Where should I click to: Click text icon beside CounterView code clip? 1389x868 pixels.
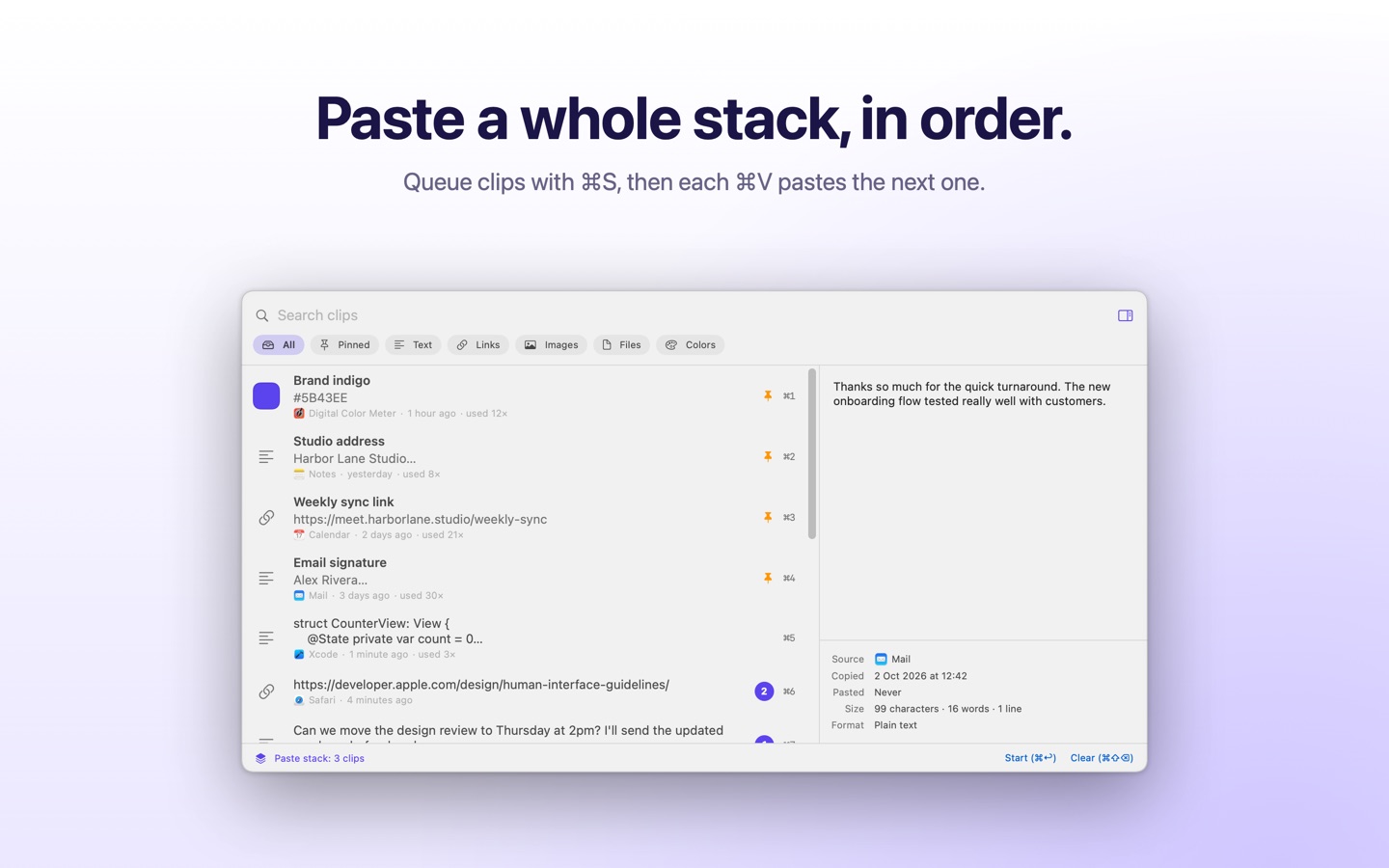pos(266,638)
